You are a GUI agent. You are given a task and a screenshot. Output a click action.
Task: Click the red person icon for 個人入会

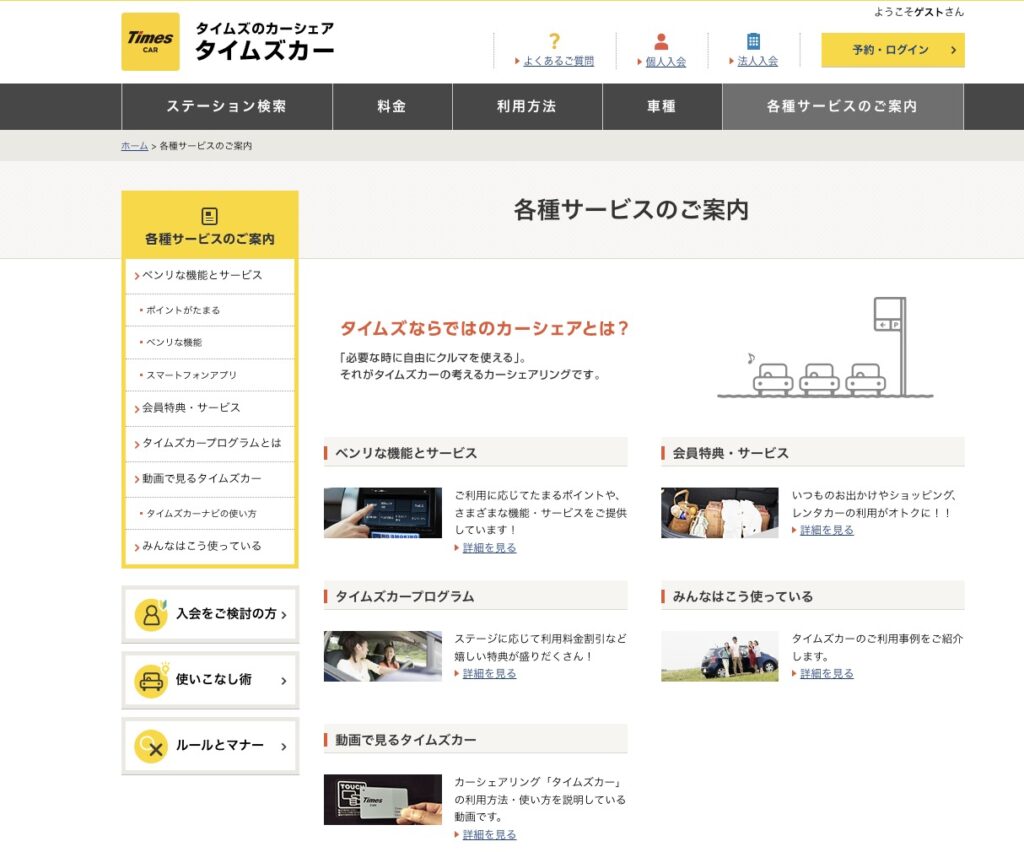(x=661, y=42)
